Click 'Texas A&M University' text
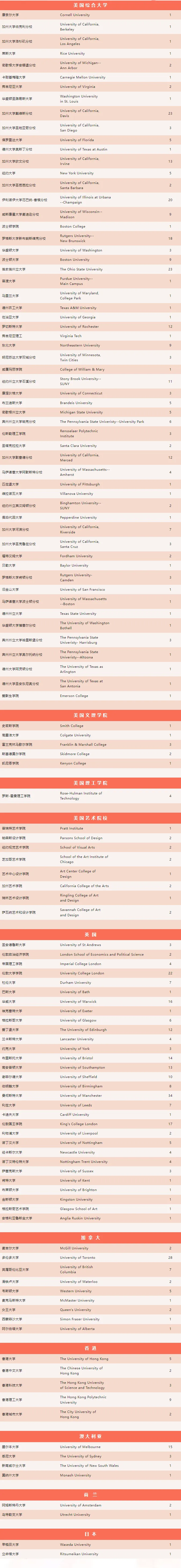This screenshot has width=181, height=1568. tap(78, 308)
